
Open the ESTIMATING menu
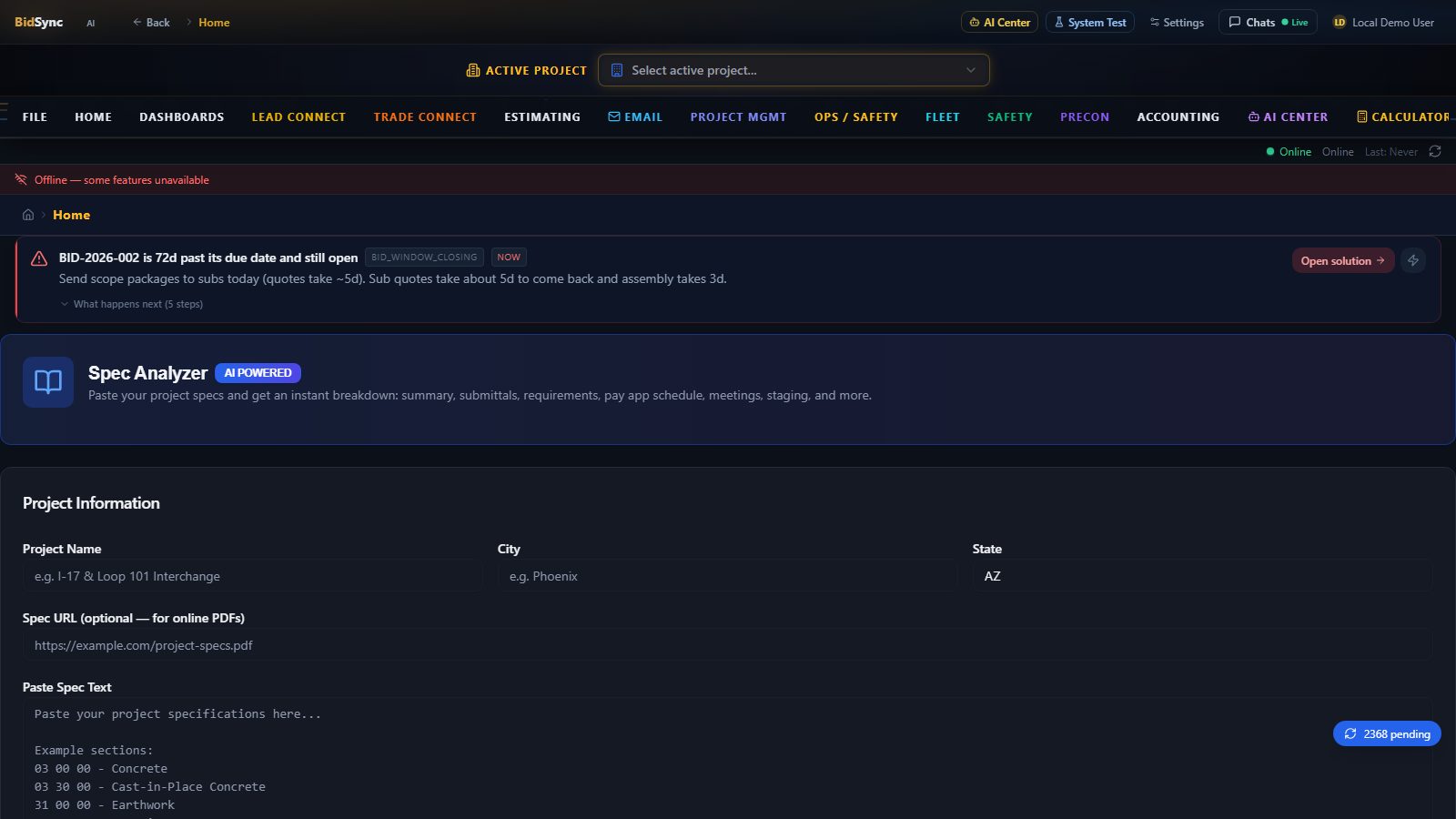[x=542, y=116]
